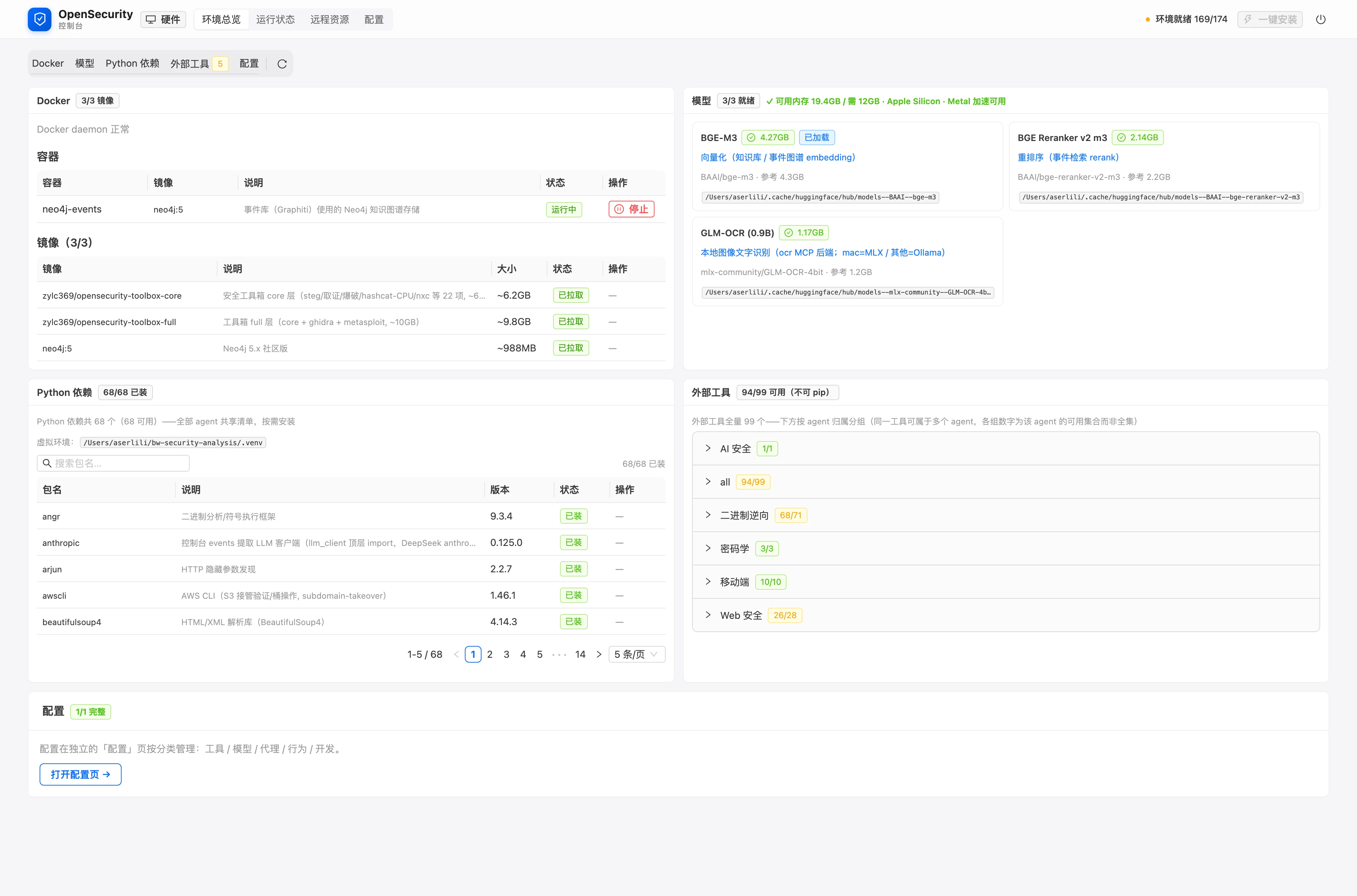Expand the 密码学 tool group
Viewport: 1357px width, 896px height.
pos(1005,549)
